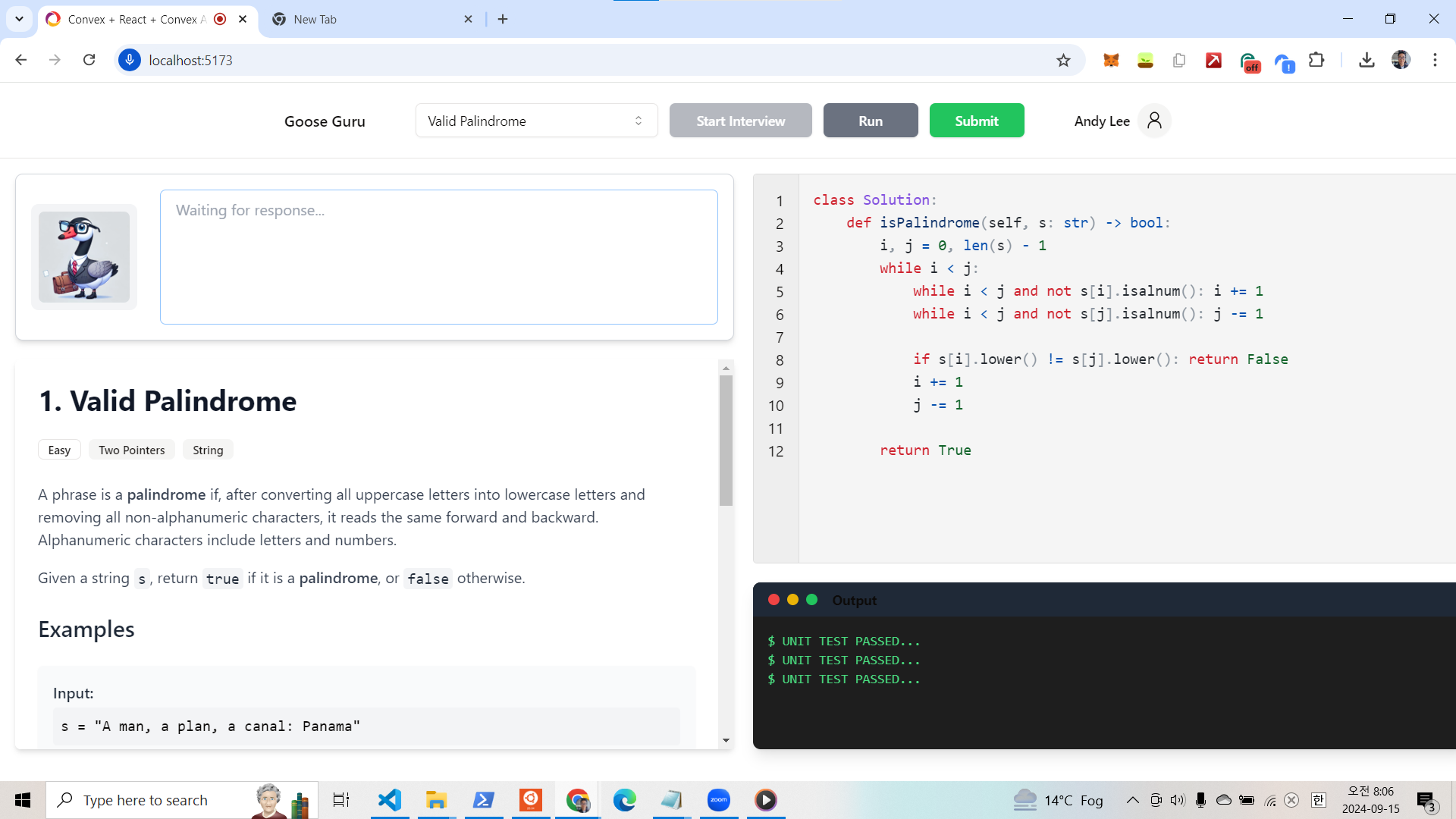Click the Andy Lee user profile icon
Viewport: 1456px width, 819px height.
pos(1153,121)
